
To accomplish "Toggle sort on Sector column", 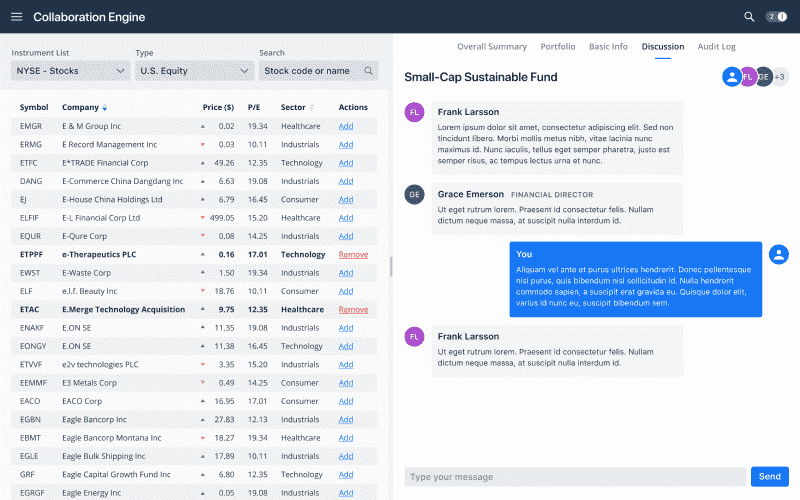I will tap(312, 108).
